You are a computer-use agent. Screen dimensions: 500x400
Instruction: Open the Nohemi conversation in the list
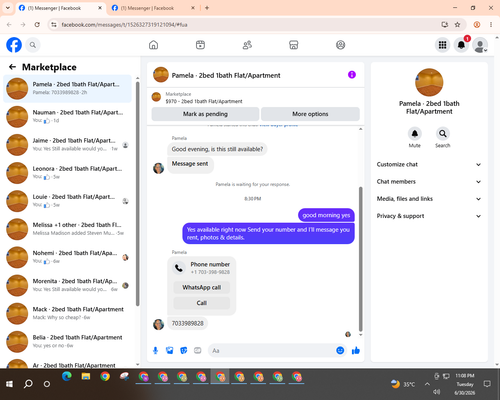click(x=67, y=257)
